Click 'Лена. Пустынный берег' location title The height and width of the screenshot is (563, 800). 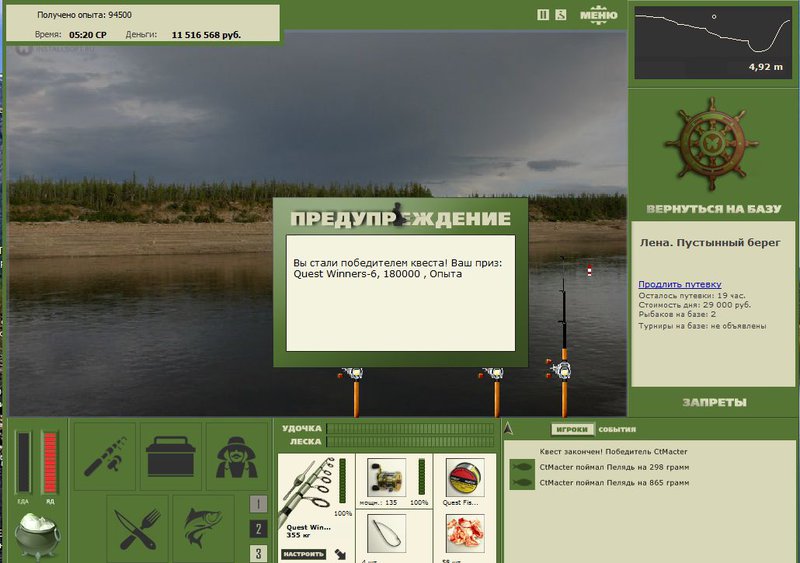710,243
